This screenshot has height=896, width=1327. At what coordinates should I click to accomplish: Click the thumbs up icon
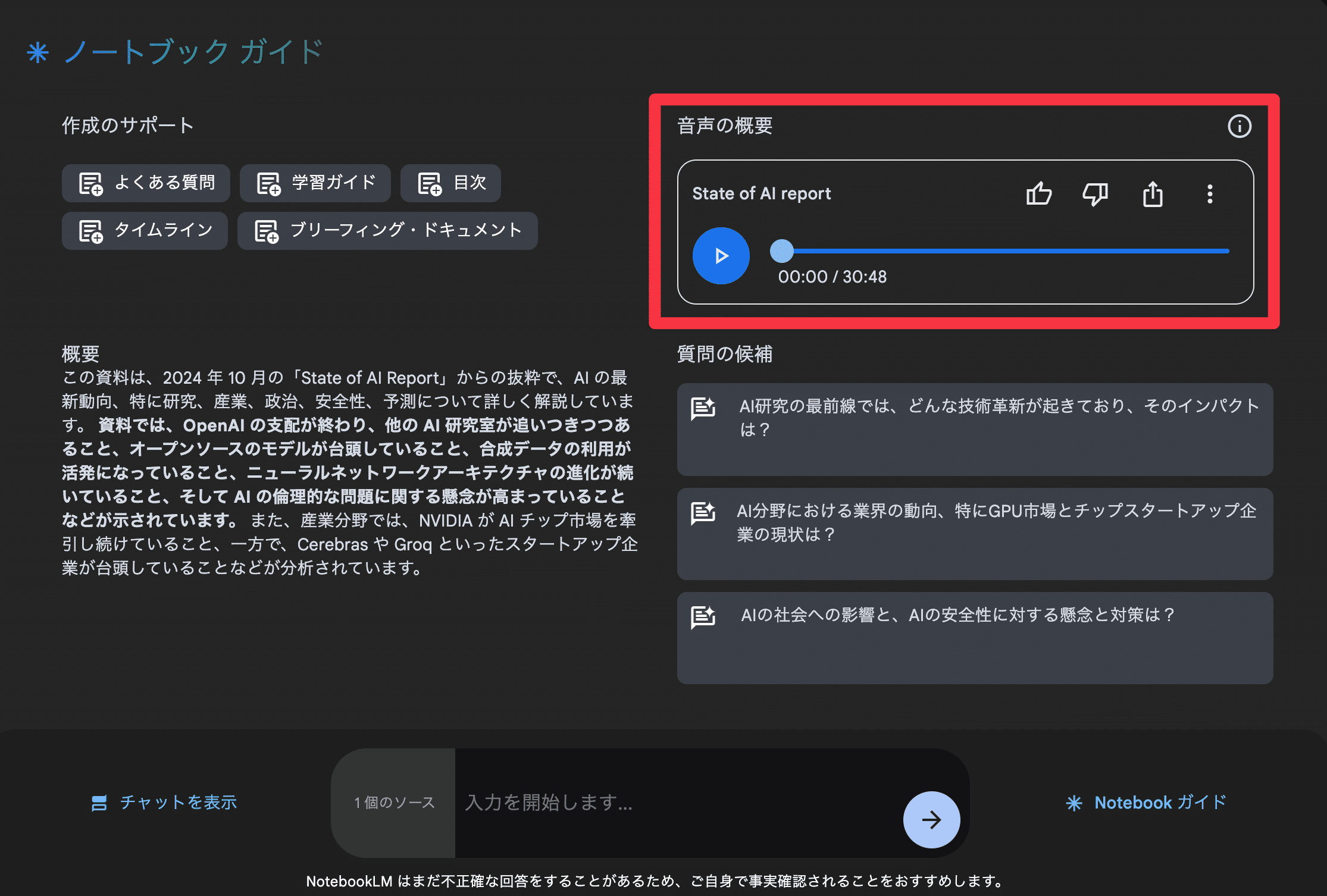[1039, 193]
